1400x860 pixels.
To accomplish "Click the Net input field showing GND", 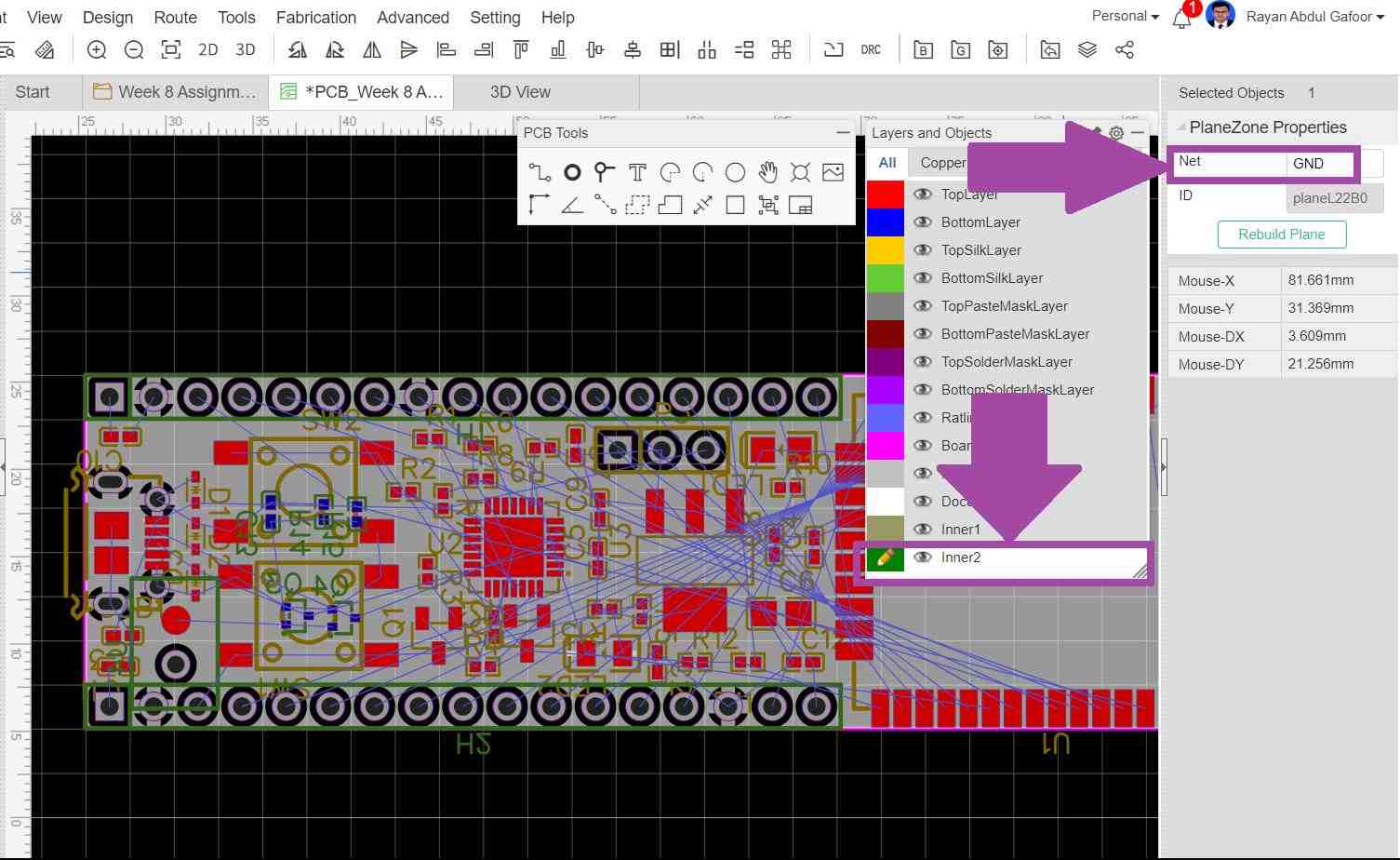I will point(1321,164).
